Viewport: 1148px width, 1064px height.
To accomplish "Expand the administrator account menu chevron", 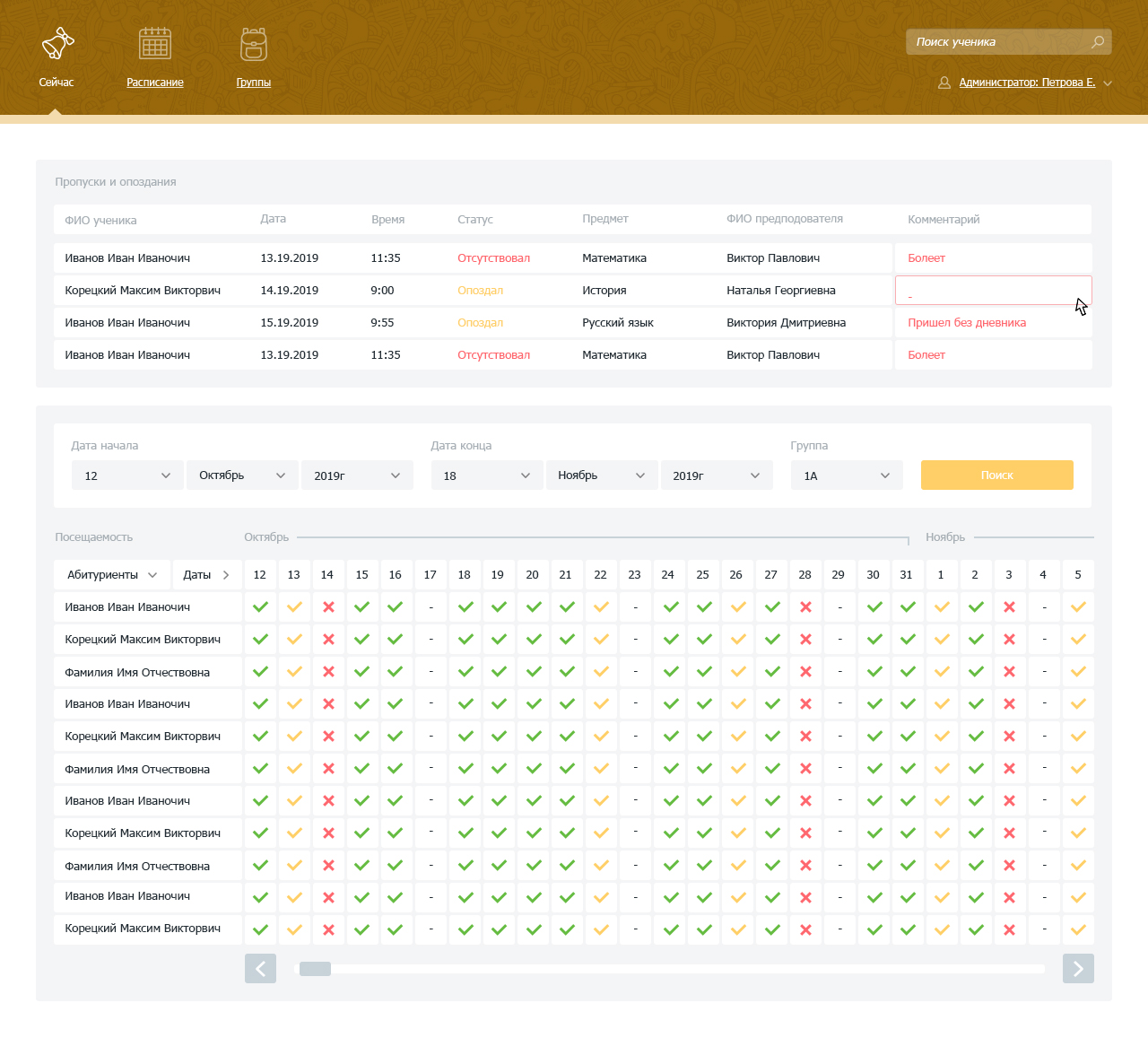I will pyautogui.click(x=1108, y=83).
